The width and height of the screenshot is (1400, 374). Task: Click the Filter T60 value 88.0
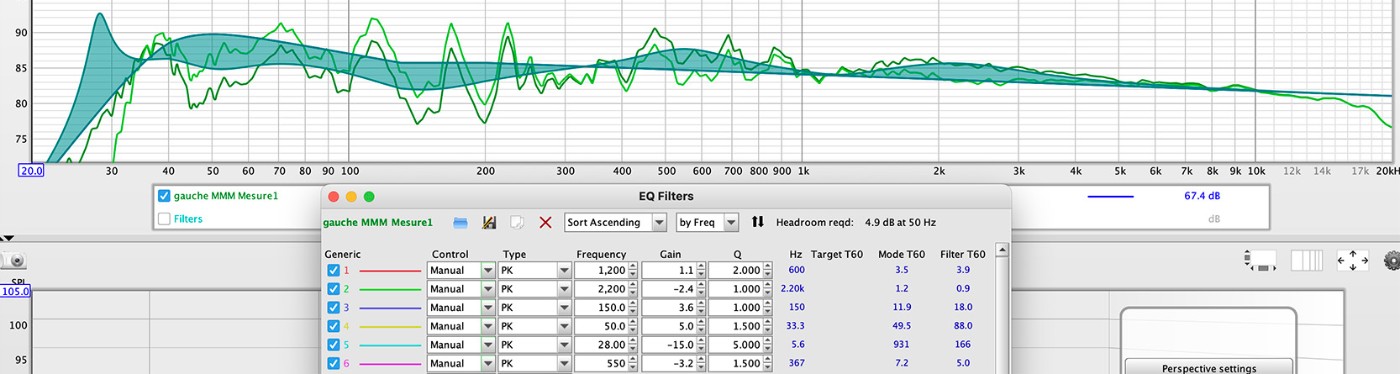click(962, 326)
